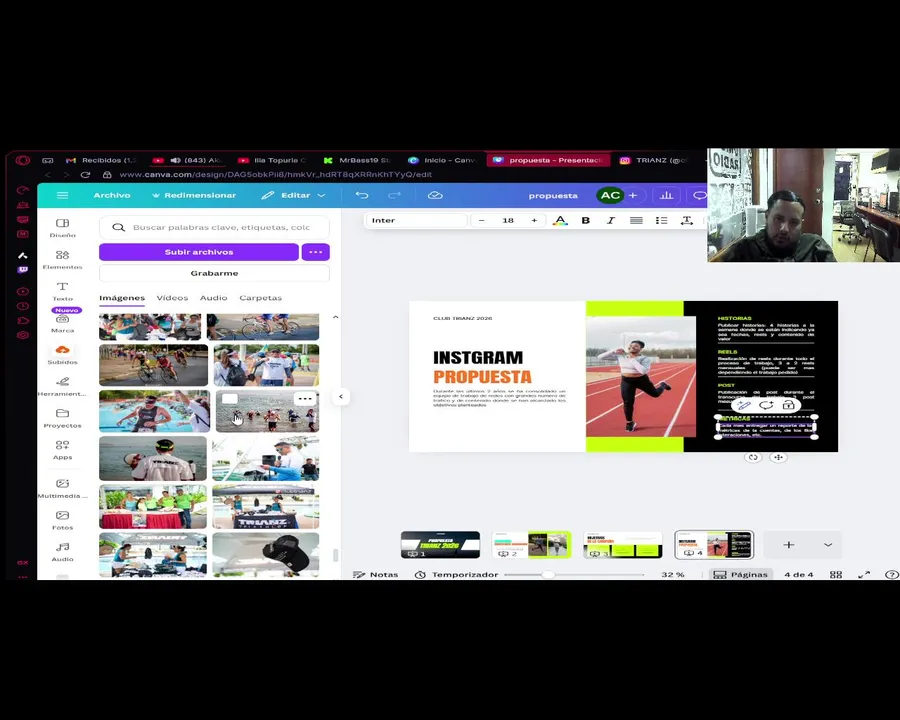Change text alignment
Viewport: 900px width, 720px height.
[x=636, y=220]
